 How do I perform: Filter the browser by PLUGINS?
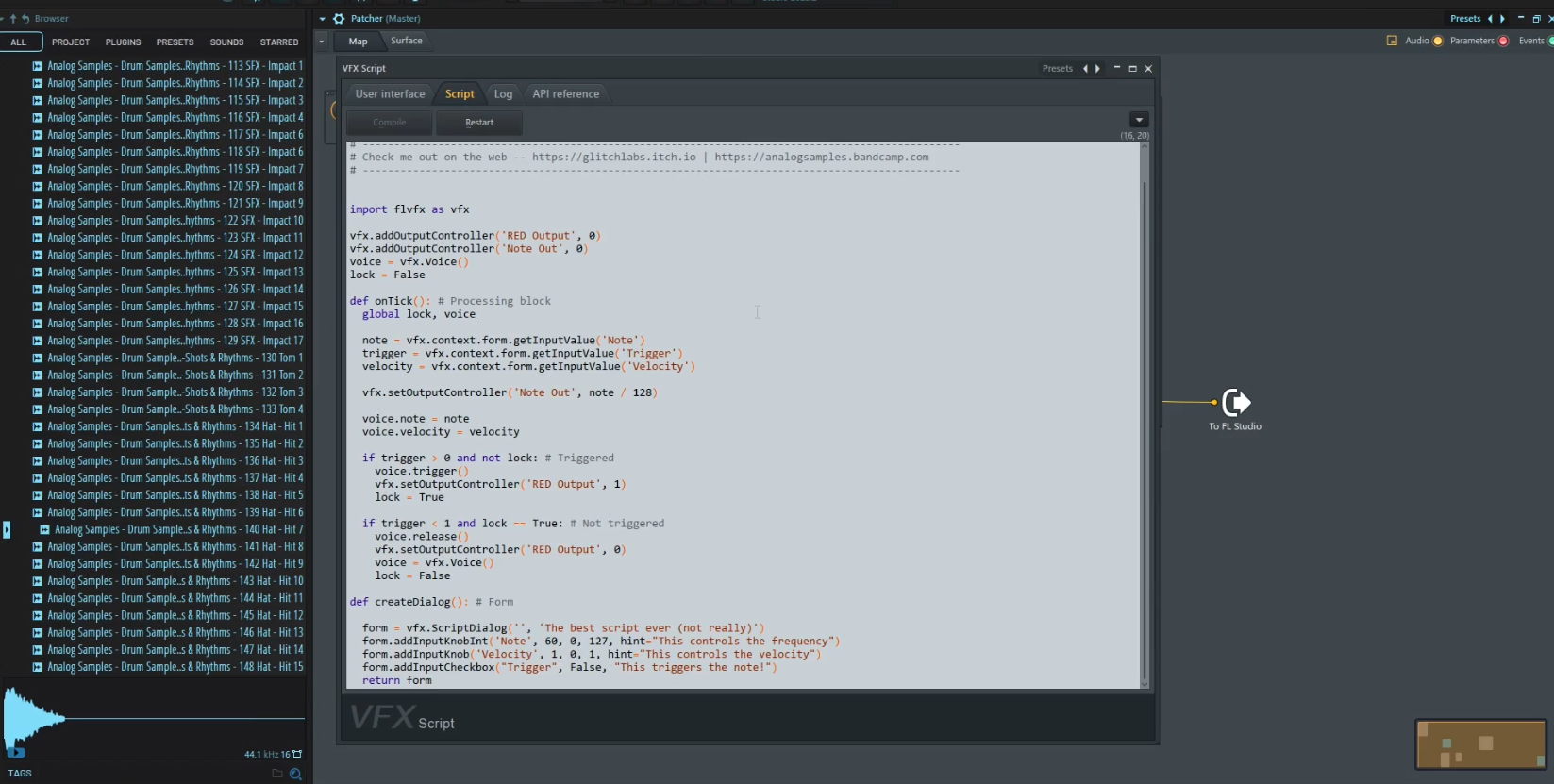pyautogui.click(x=123, y=42)
